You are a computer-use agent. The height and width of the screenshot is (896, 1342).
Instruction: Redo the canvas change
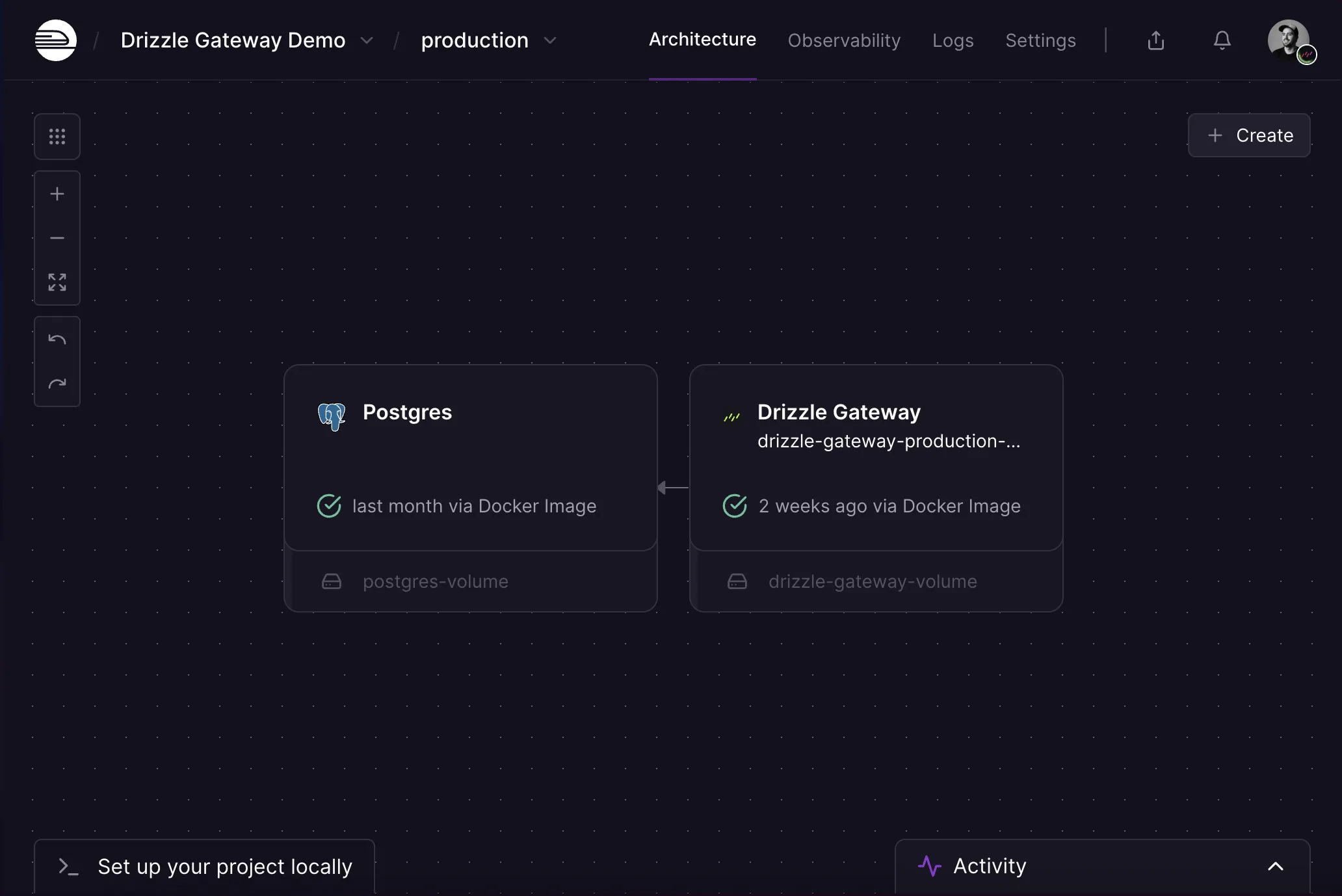(57, 384)
